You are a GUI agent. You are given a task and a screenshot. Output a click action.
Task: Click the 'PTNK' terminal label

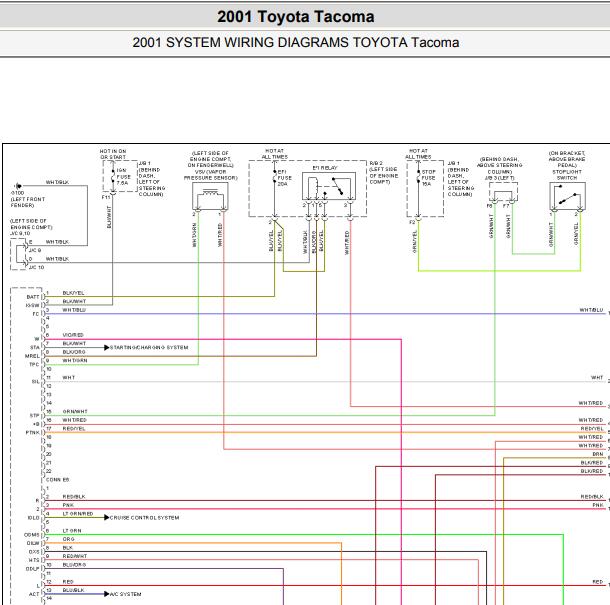coord(33,433)
